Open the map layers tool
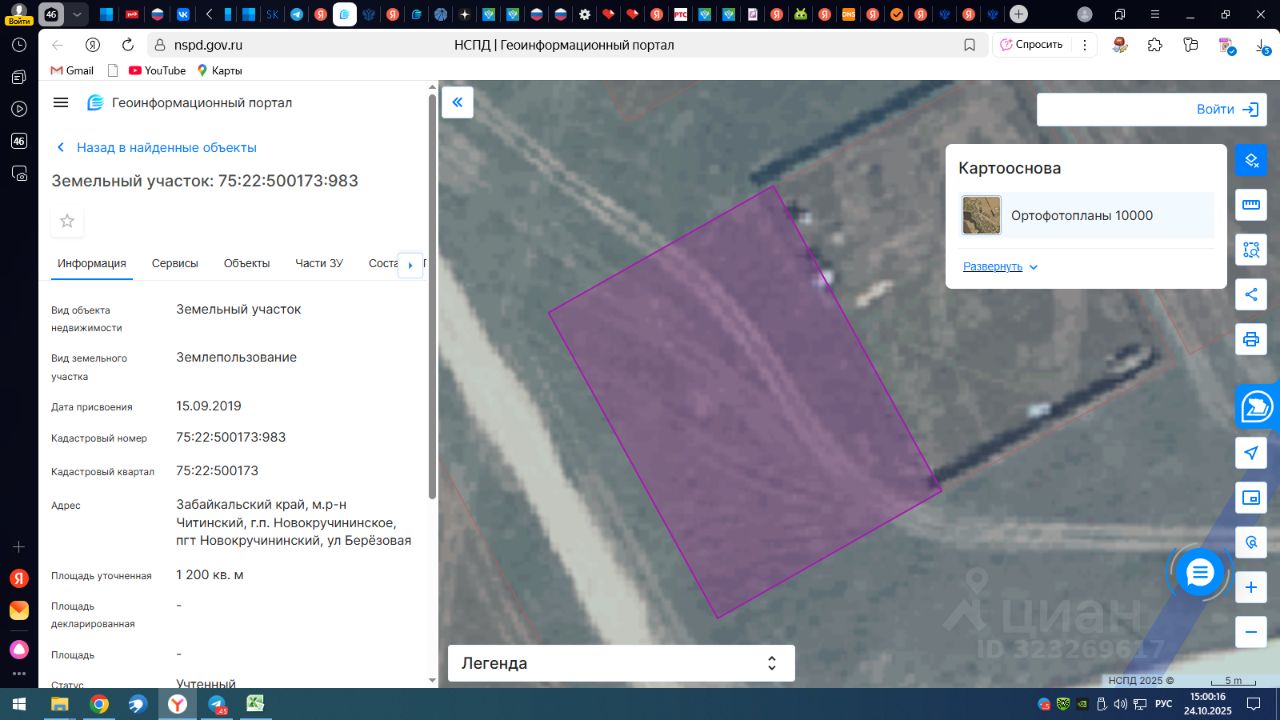 pyautogui.click(x=1251, y=160)
